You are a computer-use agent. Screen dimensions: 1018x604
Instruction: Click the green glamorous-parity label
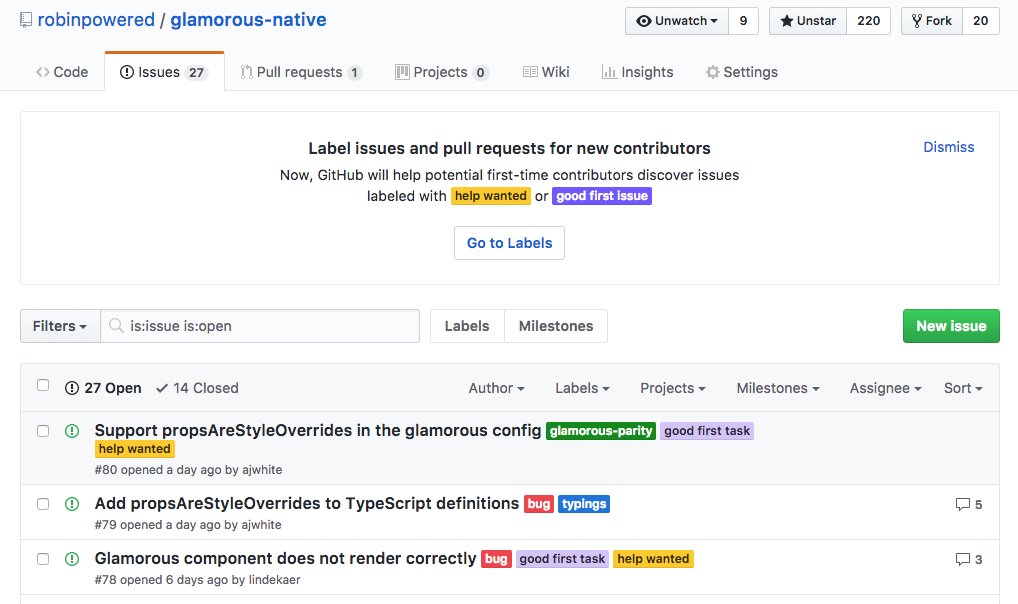point(601,431)
